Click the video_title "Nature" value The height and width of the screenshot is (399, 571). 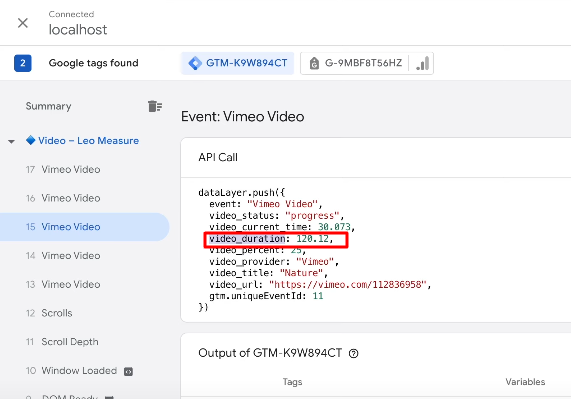(x=301, y=273)
